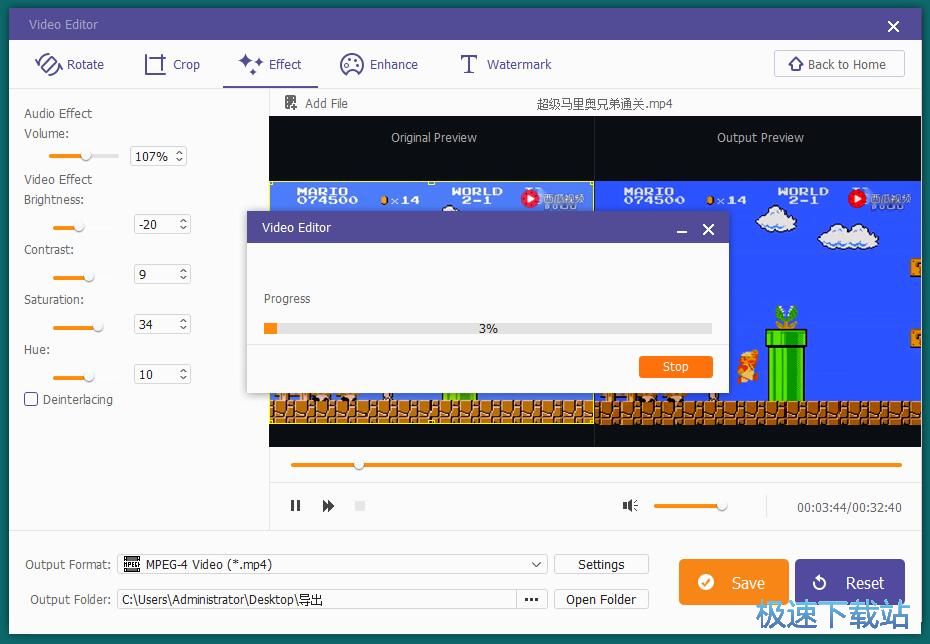
Task: Open the Enhance tab
Action: pyautogui.click(x=379, y=64)
